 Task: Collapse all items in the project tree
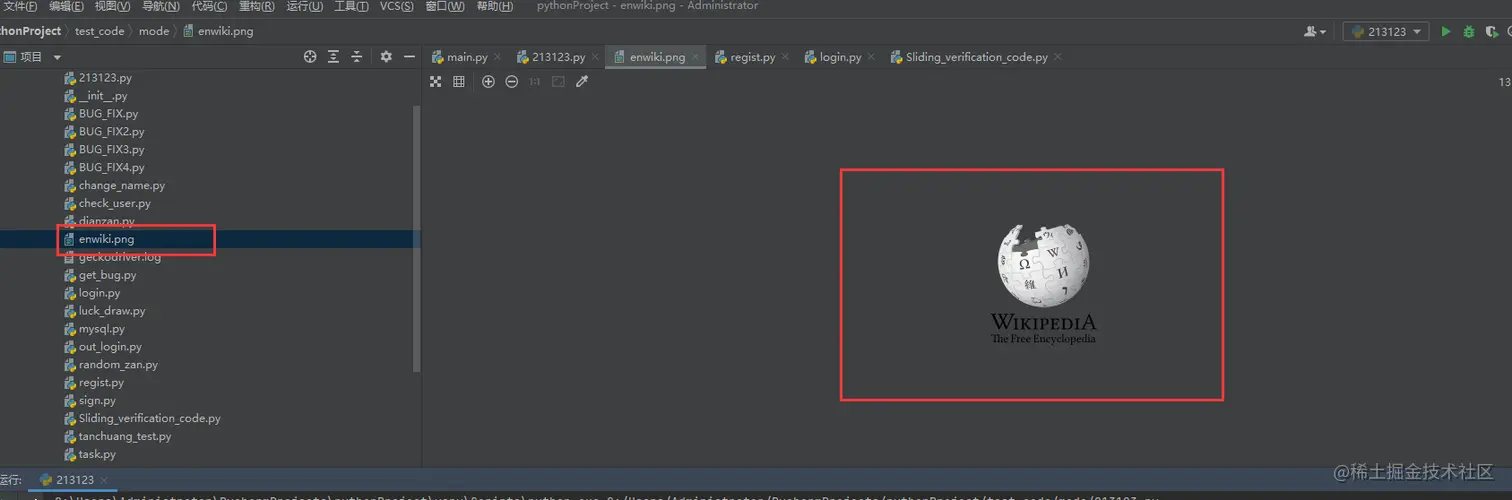(x=356, y=57)
